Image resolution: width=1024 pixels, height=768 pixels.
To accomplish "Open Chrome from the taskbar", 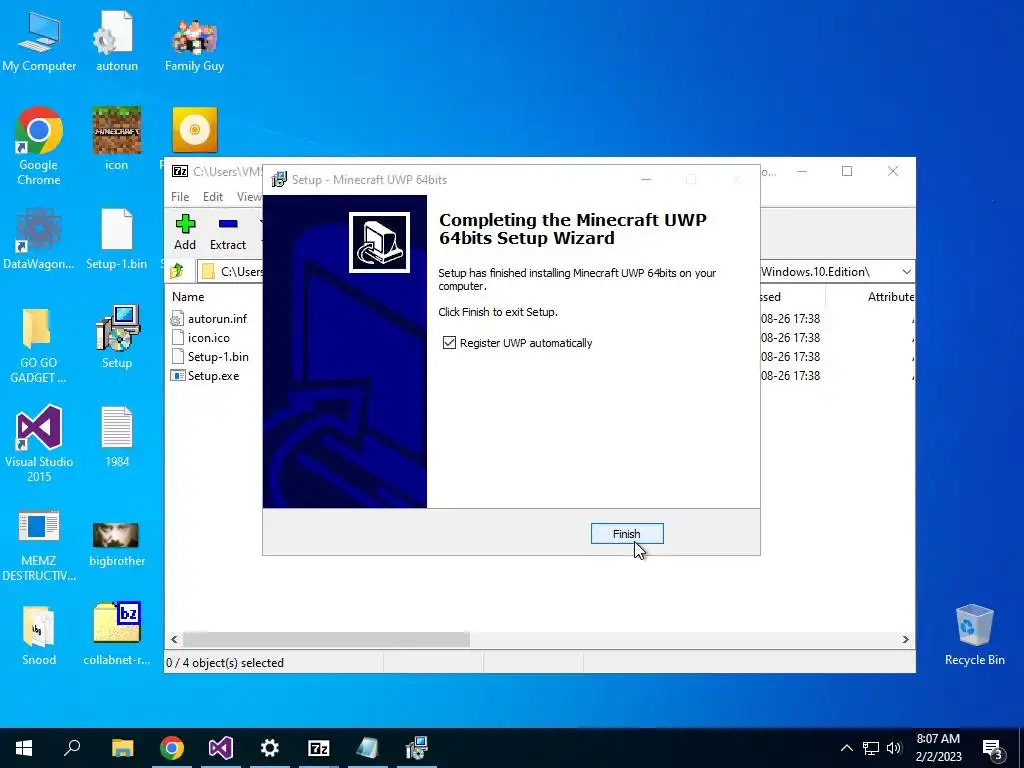I will pos(172,748).
